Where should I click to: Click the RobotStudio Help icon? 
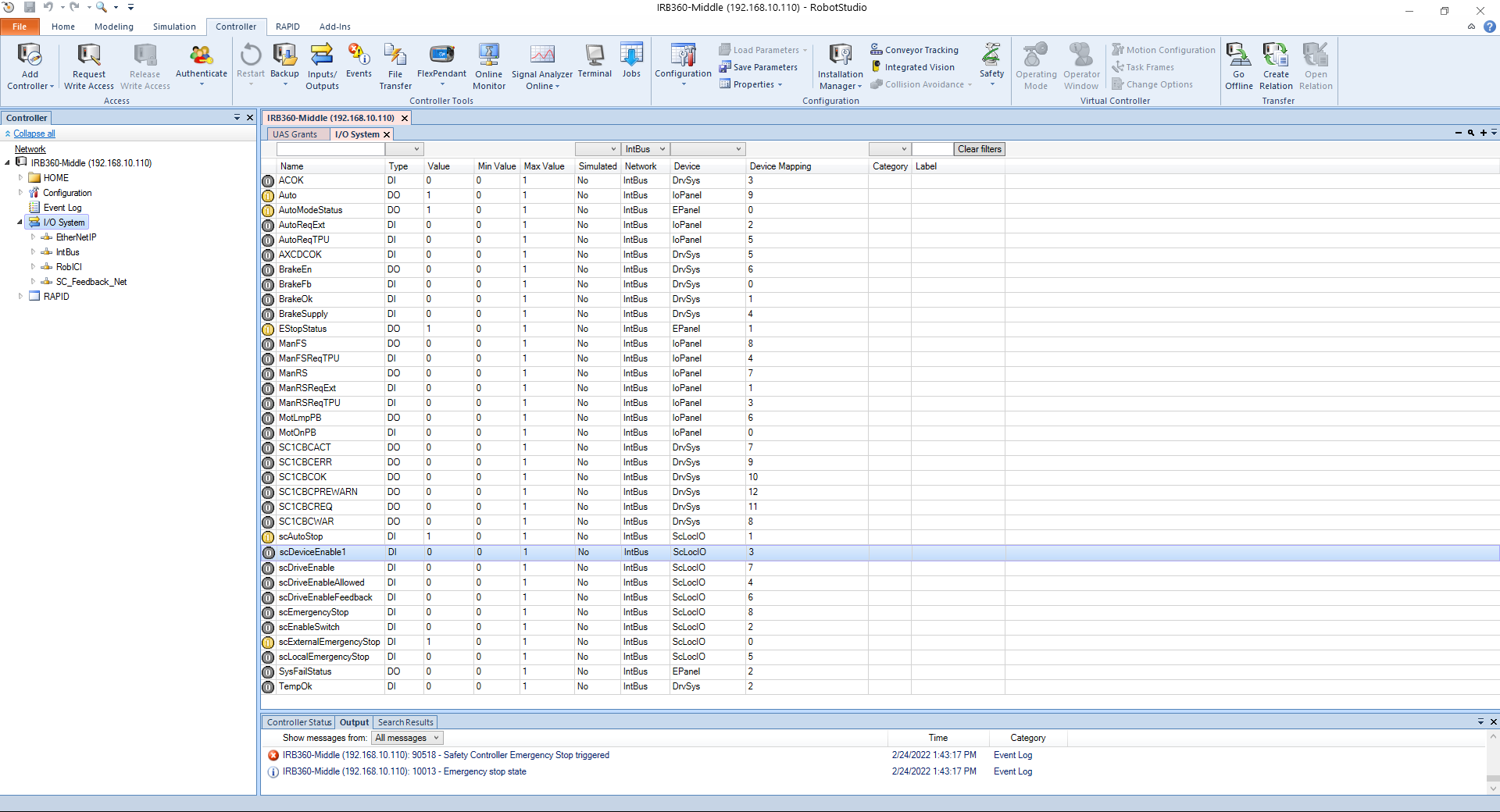point(1490,27)
